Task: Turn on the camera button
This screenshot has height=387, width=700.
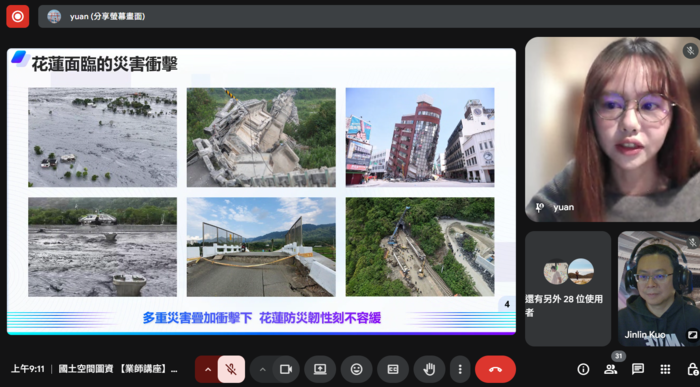Action: pos(286,369)
